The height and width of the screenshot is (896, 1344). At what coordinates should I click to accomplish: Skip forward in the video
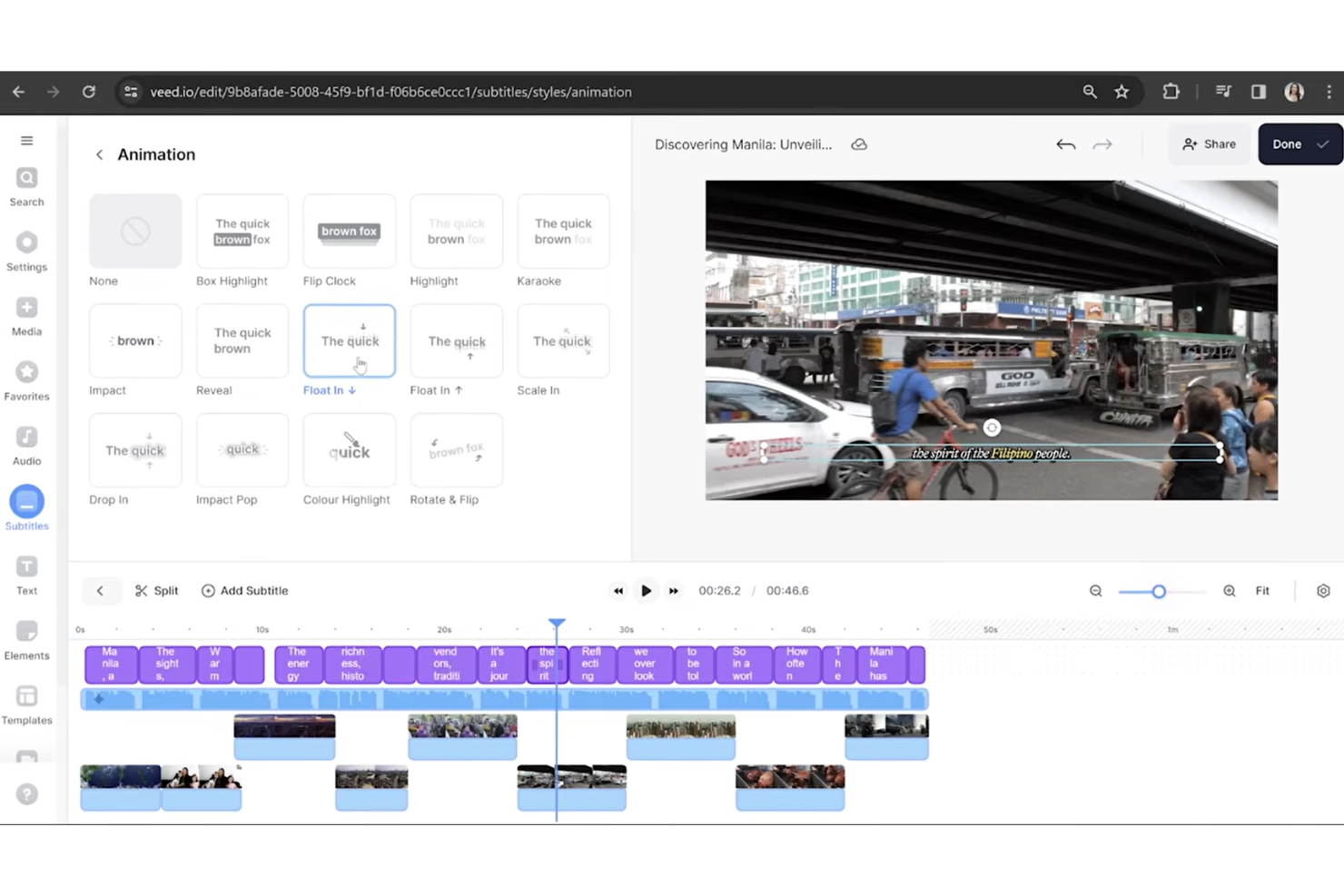tap(674, 591)
